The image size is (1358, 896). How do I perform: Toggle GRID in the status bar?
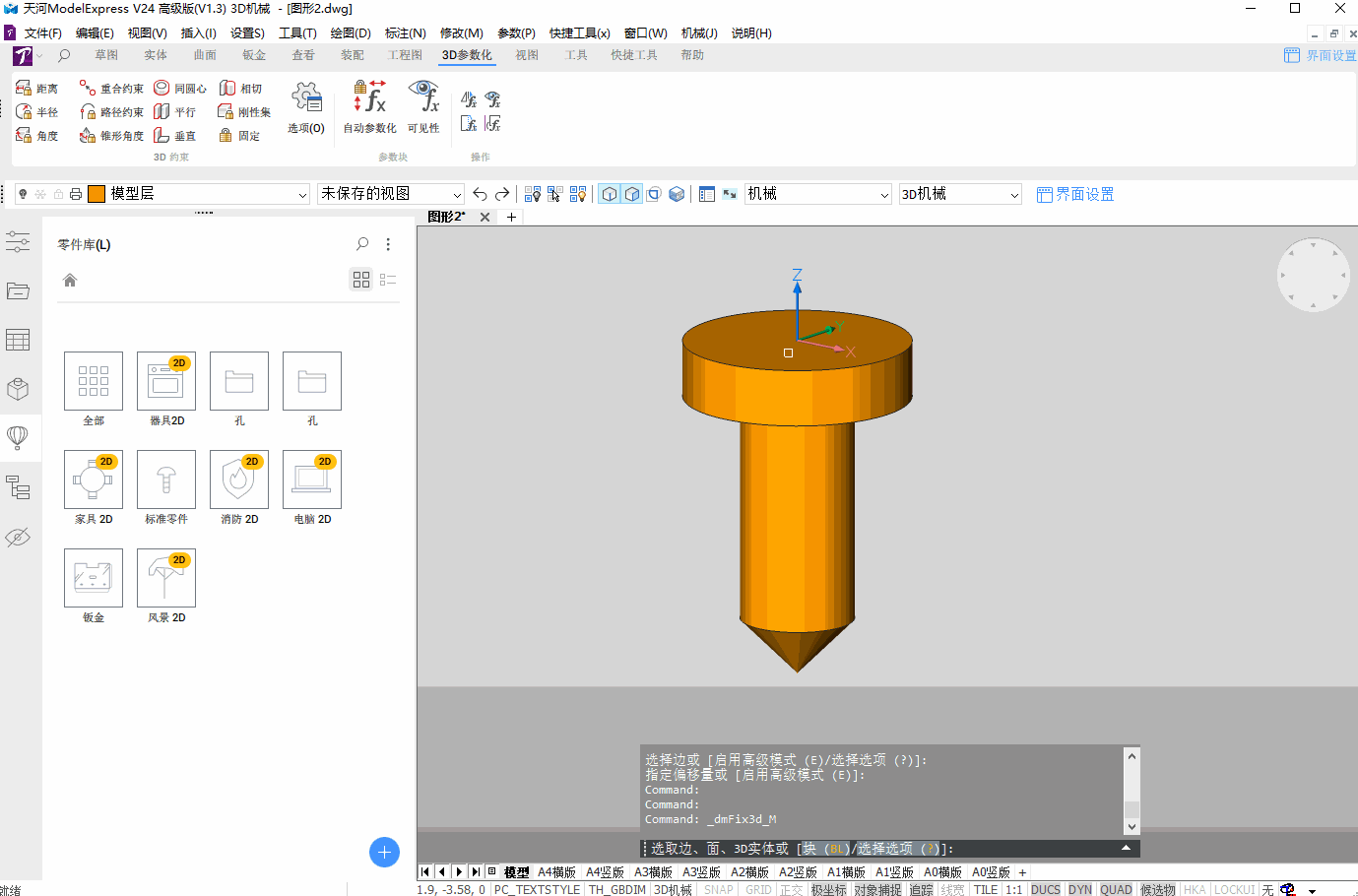tap(758, 889)
